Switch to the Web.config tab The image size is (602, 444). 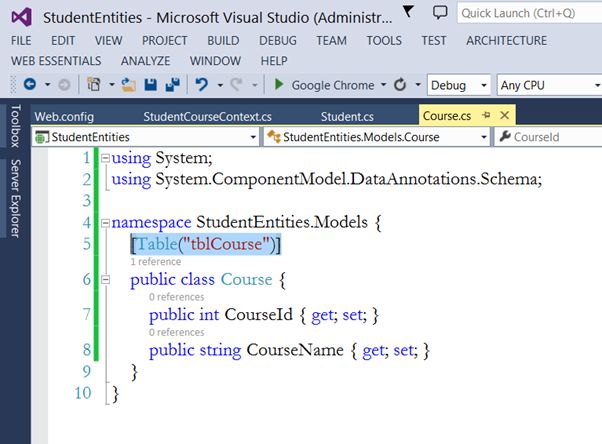[x=64, y=116]
